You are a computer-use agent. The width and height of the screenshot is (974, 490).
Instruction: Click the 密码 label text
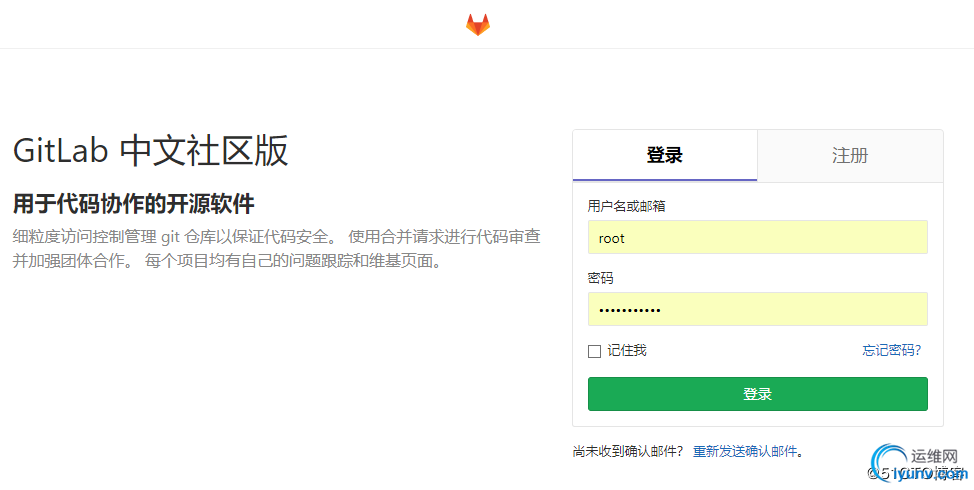pos(600,278)
